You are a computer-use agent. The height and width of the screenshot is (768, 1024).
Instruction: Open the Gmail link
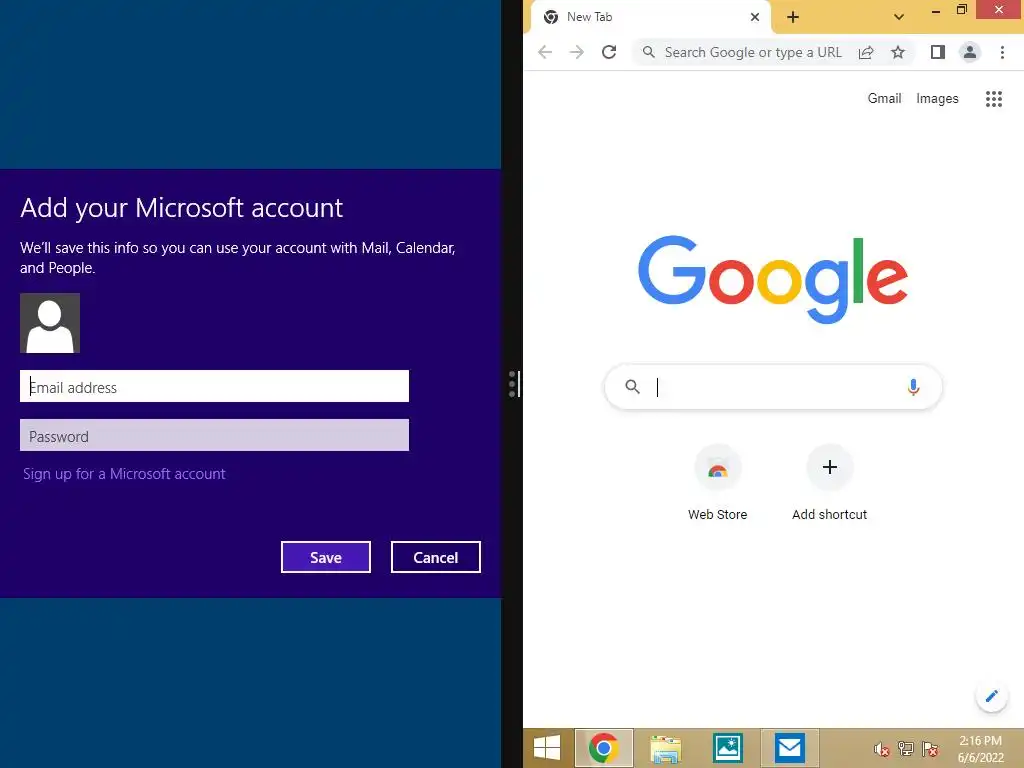click(x=884, y=99)
